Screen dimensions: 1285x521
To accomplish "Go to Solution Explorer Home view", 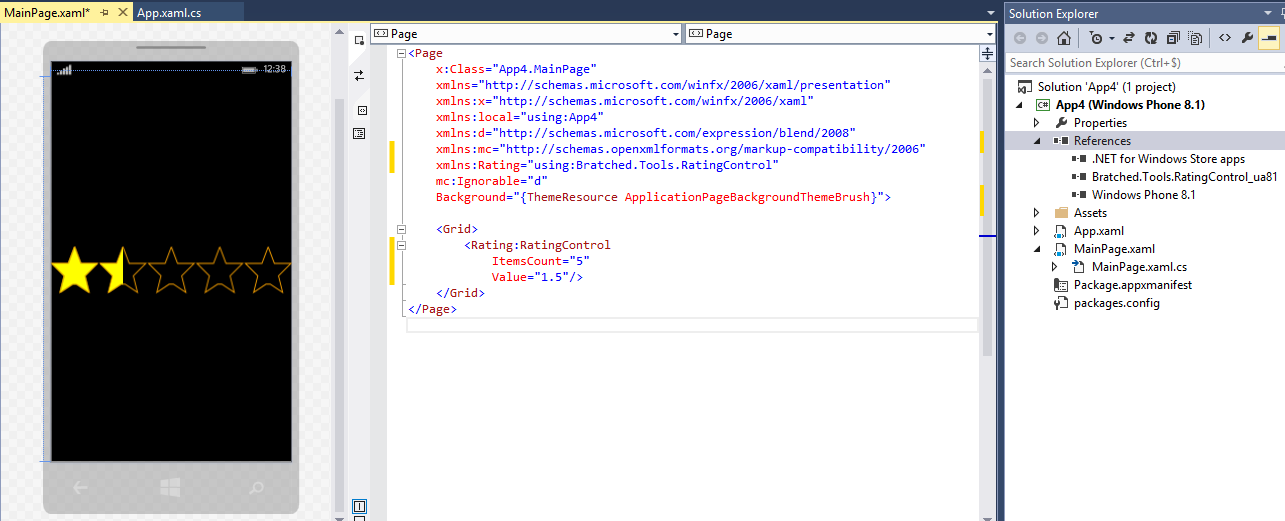I will [1064, 38].
